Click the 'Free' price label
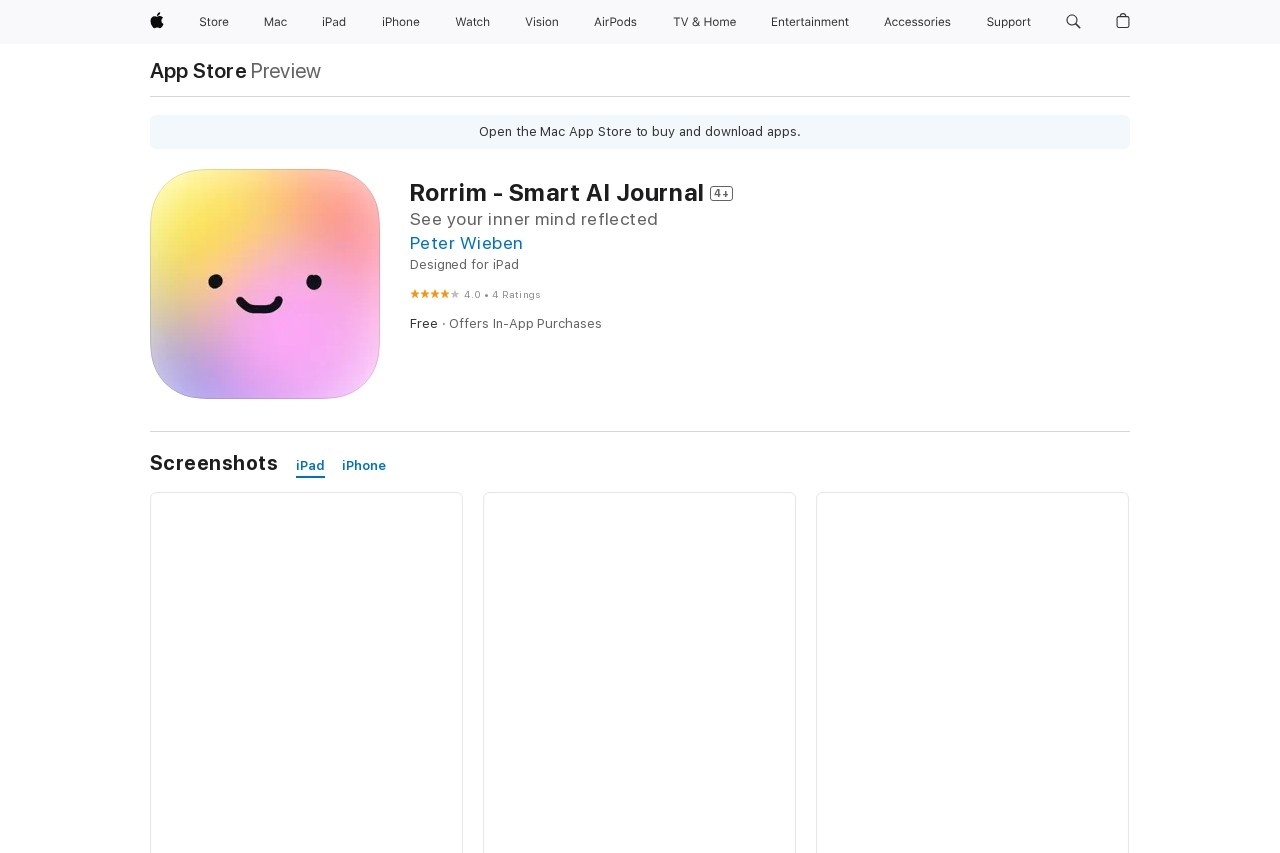The width and height of the screenshot is (1280, 853). point(424,324)
